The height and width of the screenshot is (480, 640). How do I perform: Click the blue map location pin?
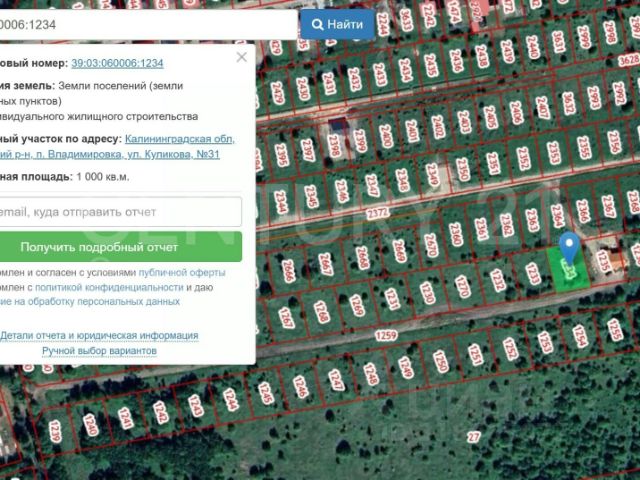[569, 247]
